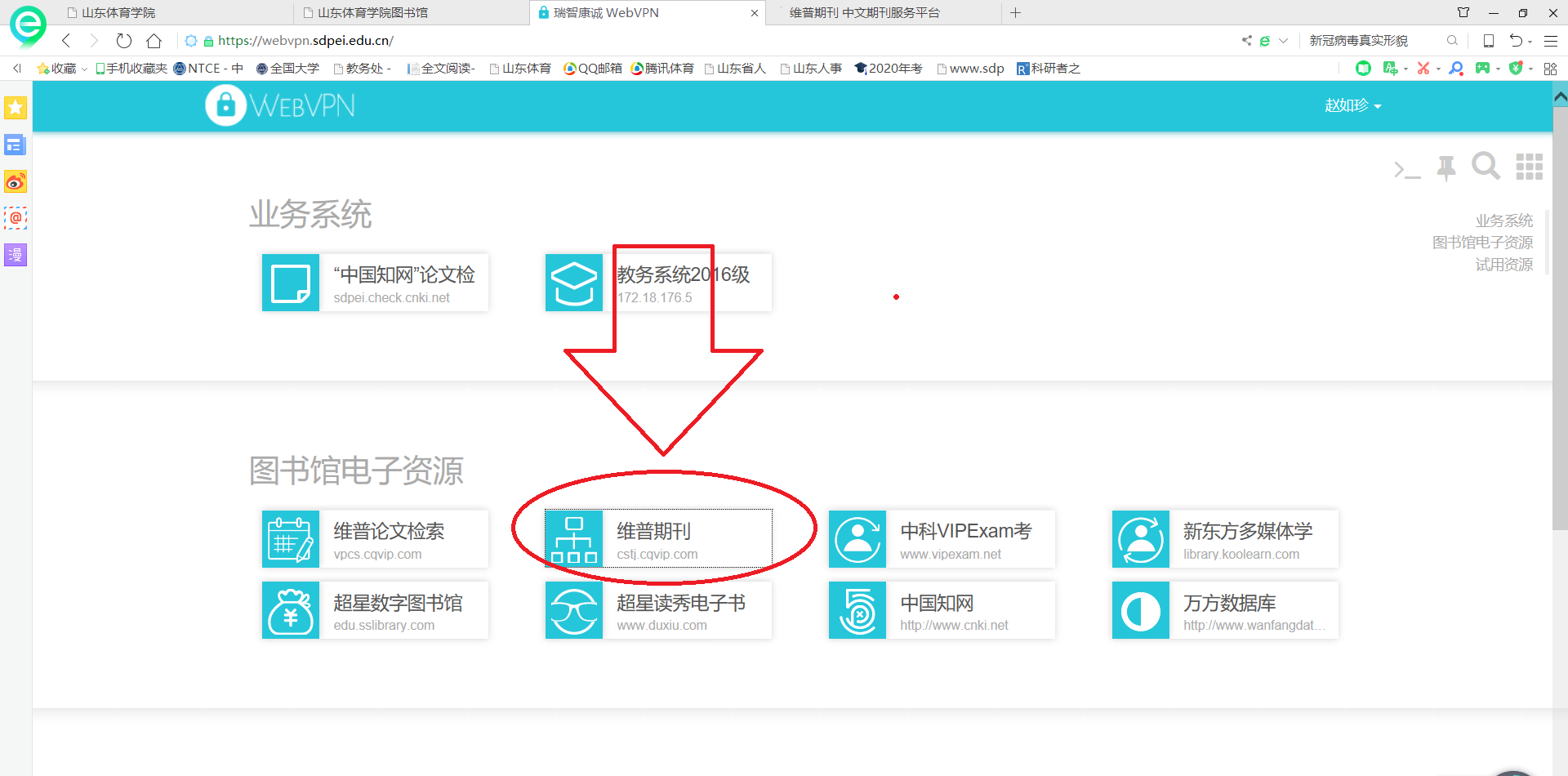Expand the translate extension dropdown arrow
This screenshot has height=776, width=1568.
pos(1405,69)
